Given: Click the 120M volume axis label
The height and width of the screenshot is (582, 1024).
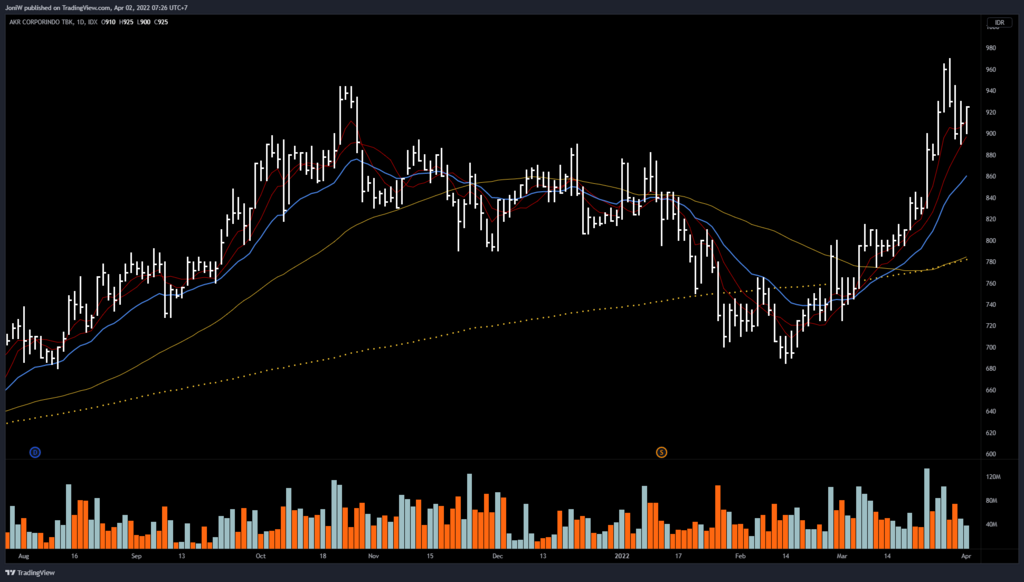Looking at the screenshot, I should (992, 478).
